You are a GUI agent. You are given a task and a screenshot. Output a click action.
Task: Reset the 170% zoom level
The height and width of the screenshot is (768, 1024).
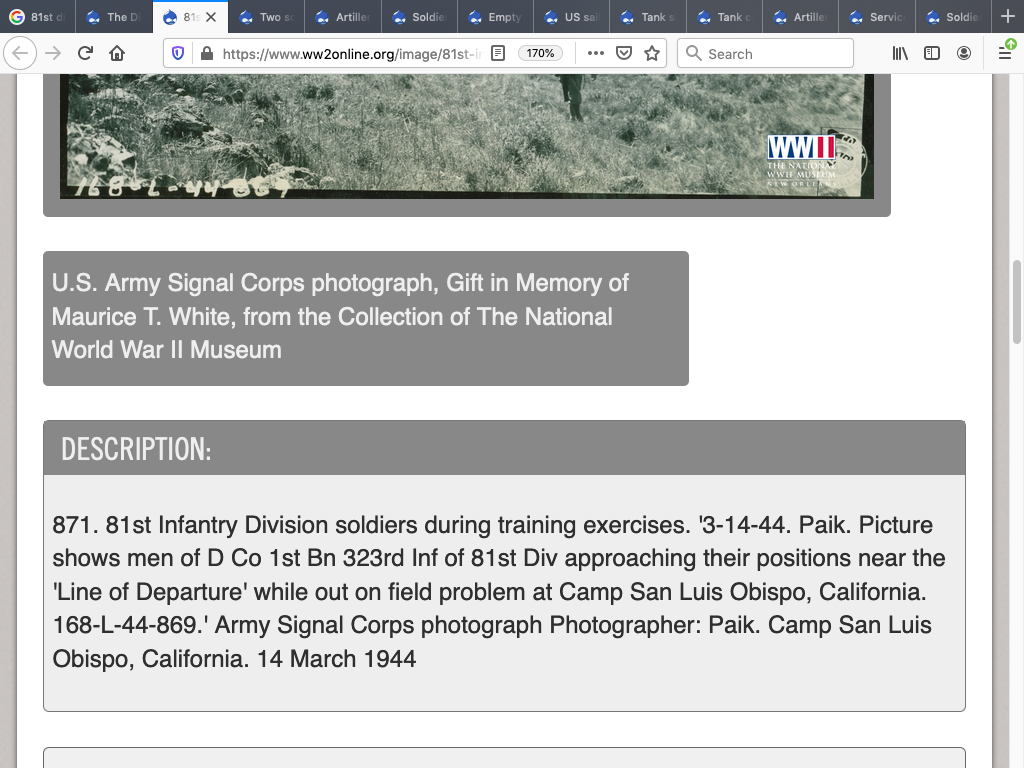[x=541, y=53]
